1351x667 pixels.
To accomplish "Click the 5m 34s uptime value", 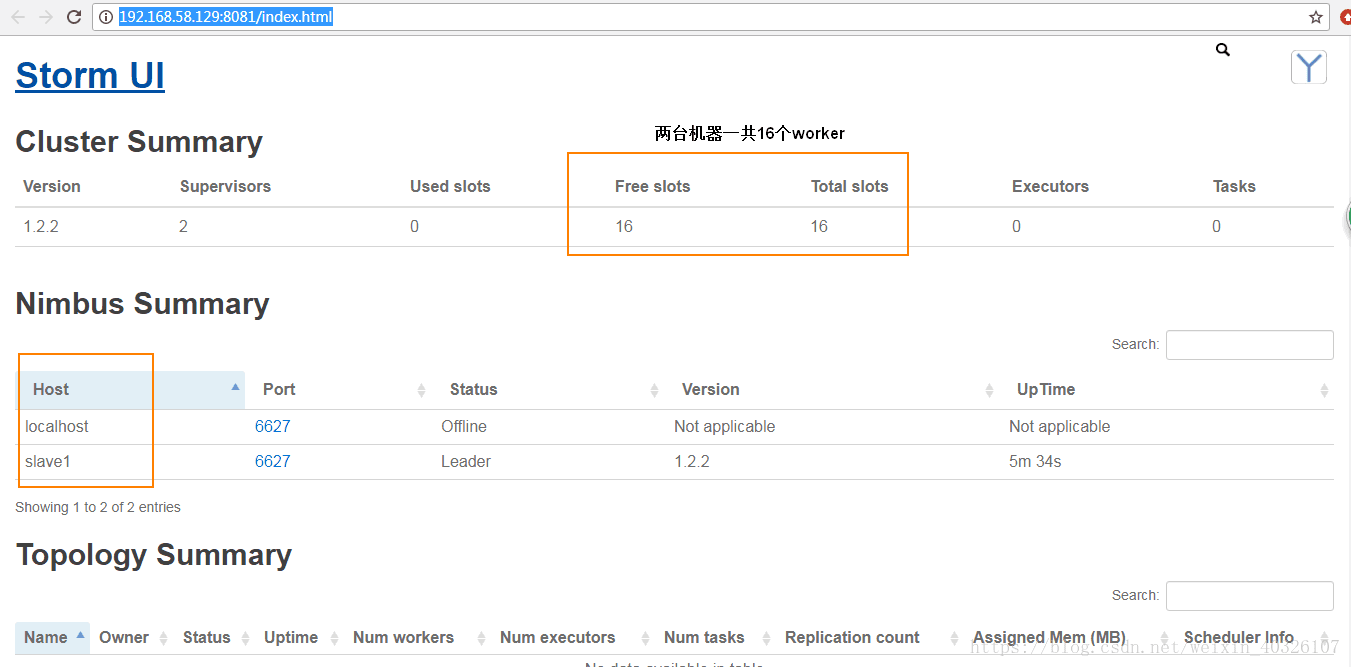I will (x=1035, y=461).
